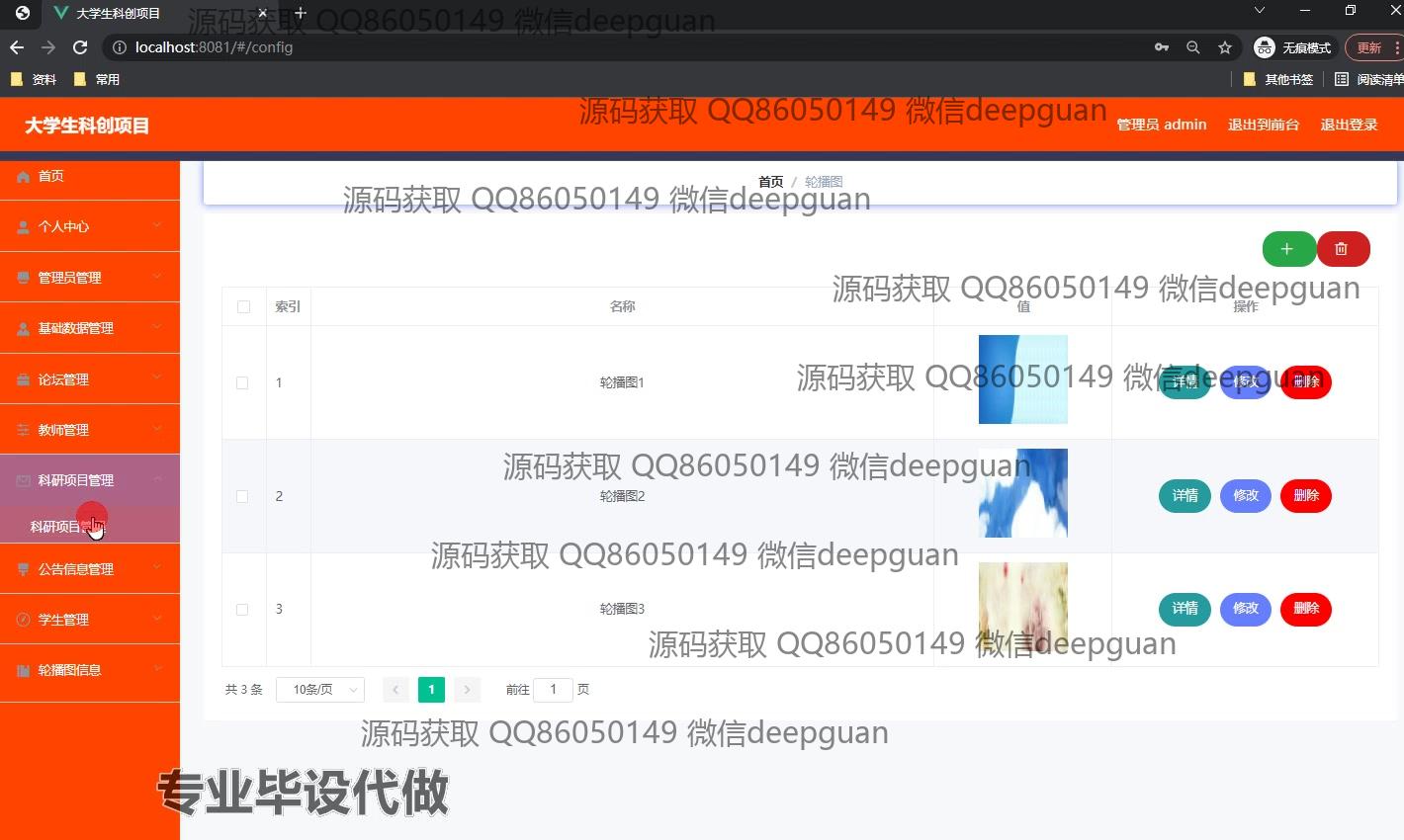The image size is (1404, 840).
Task: Toggle the select-all checkbox in table header
Action: click(x=243, y=306)
